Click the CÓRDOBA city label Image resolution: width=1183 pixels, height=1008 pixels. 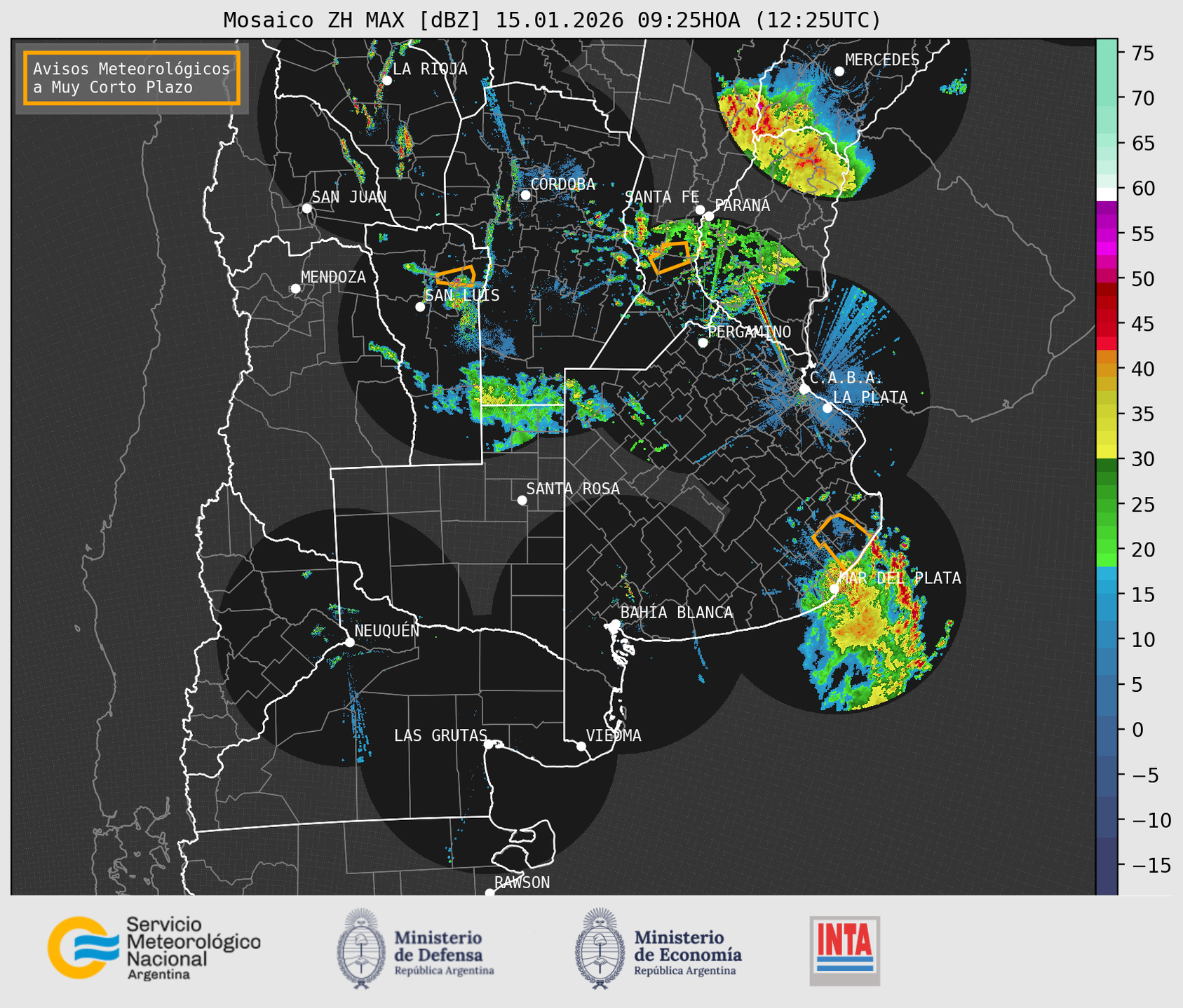coord(563,184)
